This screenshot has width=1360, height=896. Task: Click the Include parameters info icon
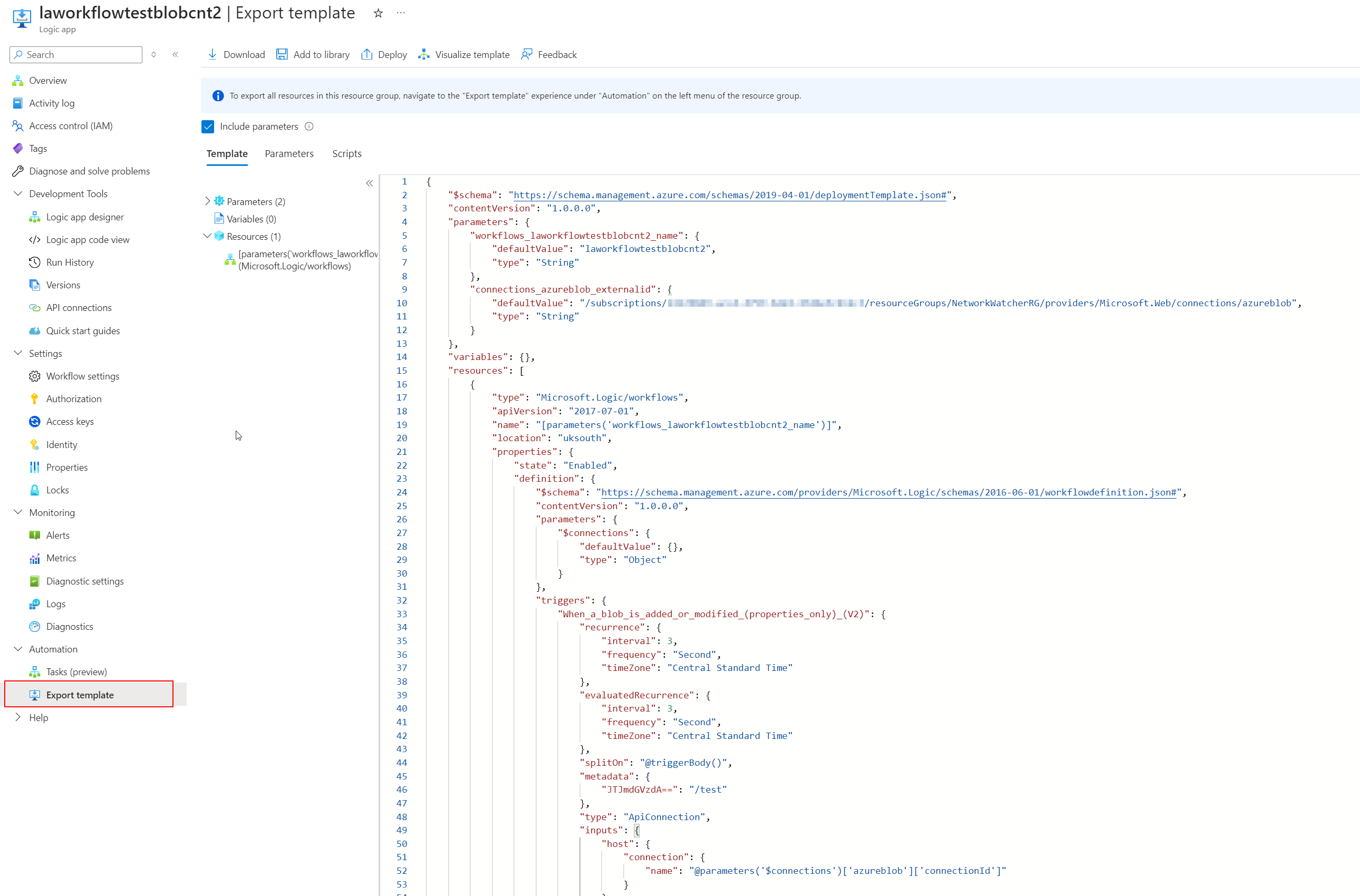pyautogui.click(x=309, y=126)
